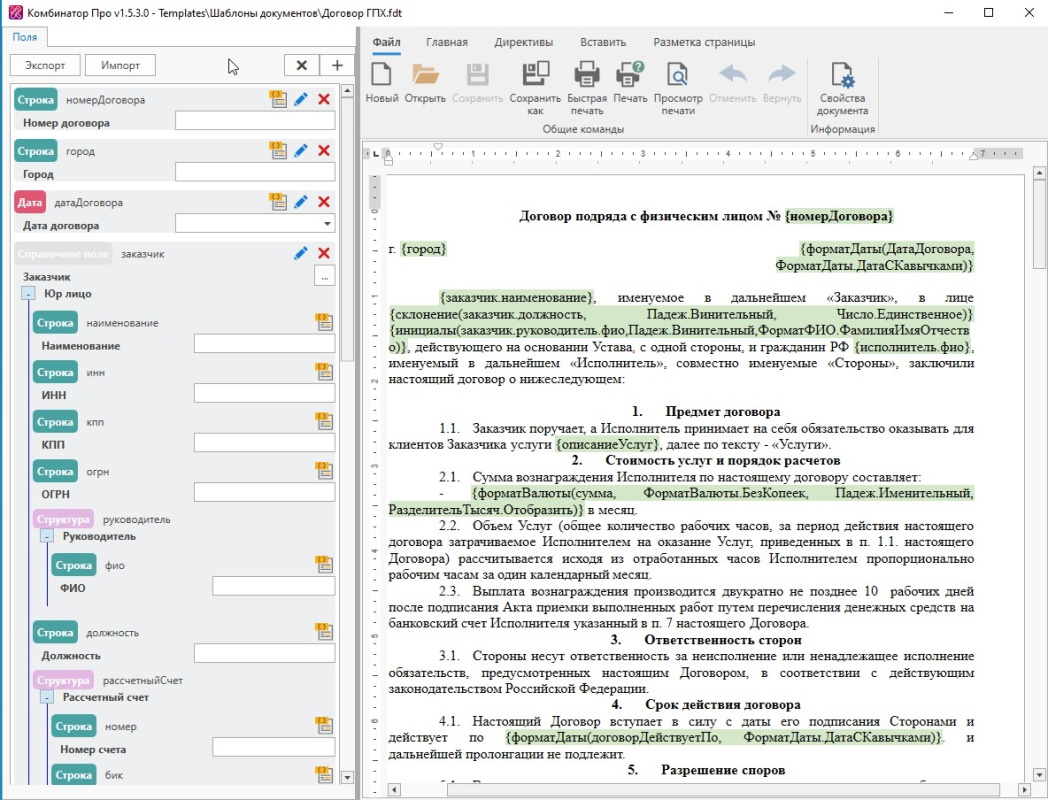Image resolution: width=1048 pixels, height=800 pixels.
Task: Collapse the Юр лицо tree node
Action: tap(28, 294)
